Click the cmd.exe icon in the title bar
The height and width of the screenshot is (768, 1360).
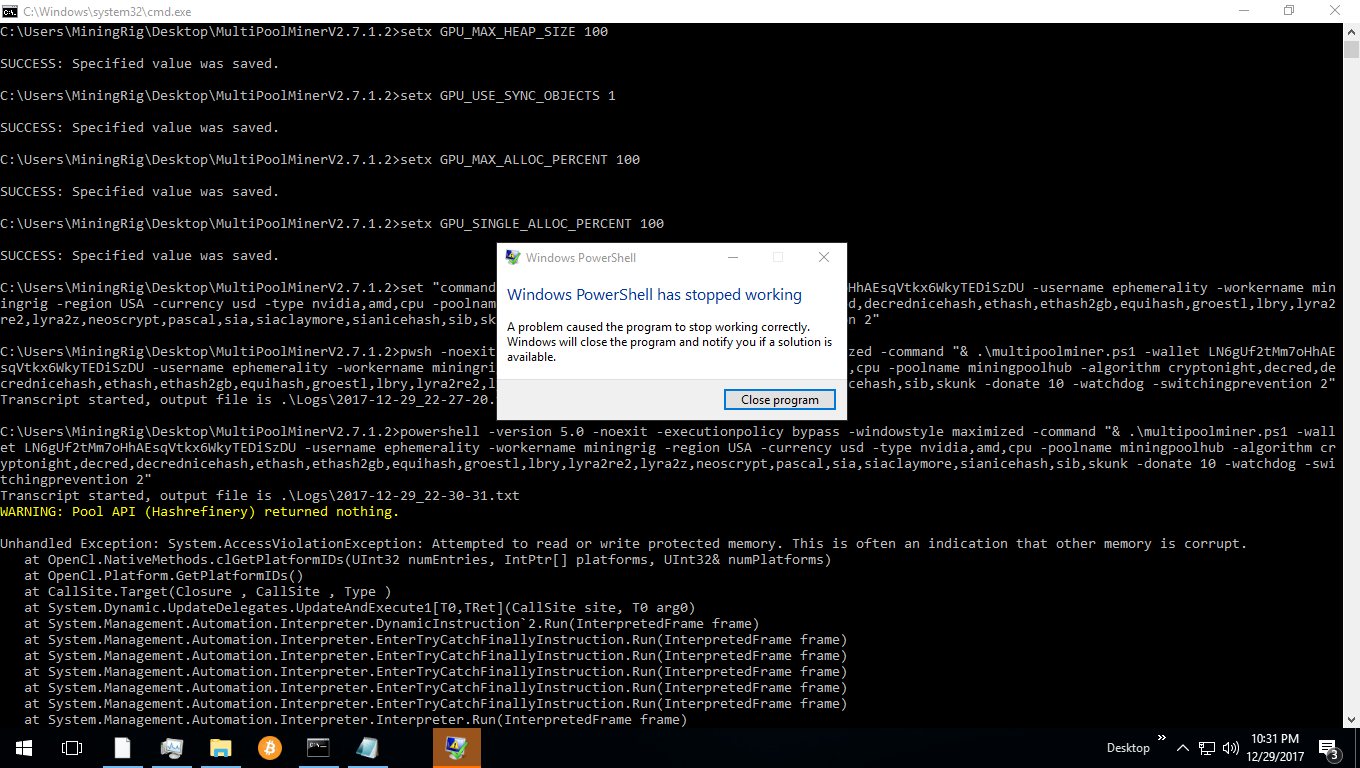[11, 11]
